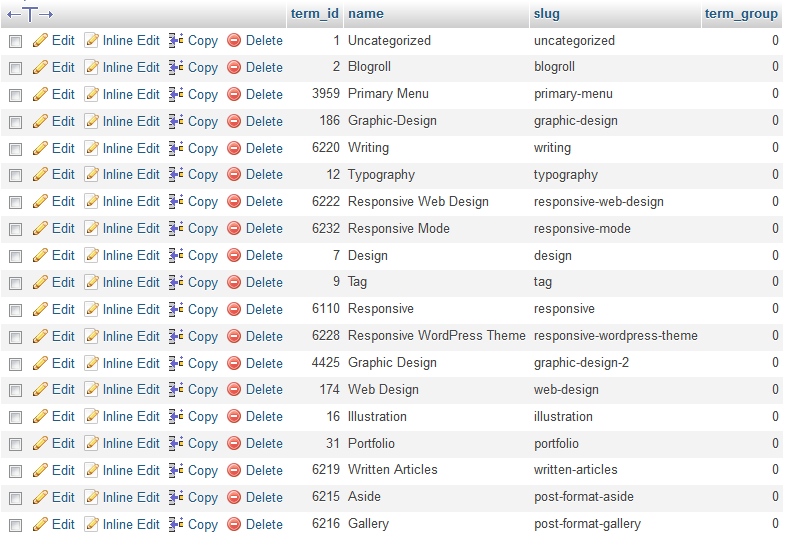Check the Blogroll row checkbox
The image size is (788, 545).
point(16,68)
